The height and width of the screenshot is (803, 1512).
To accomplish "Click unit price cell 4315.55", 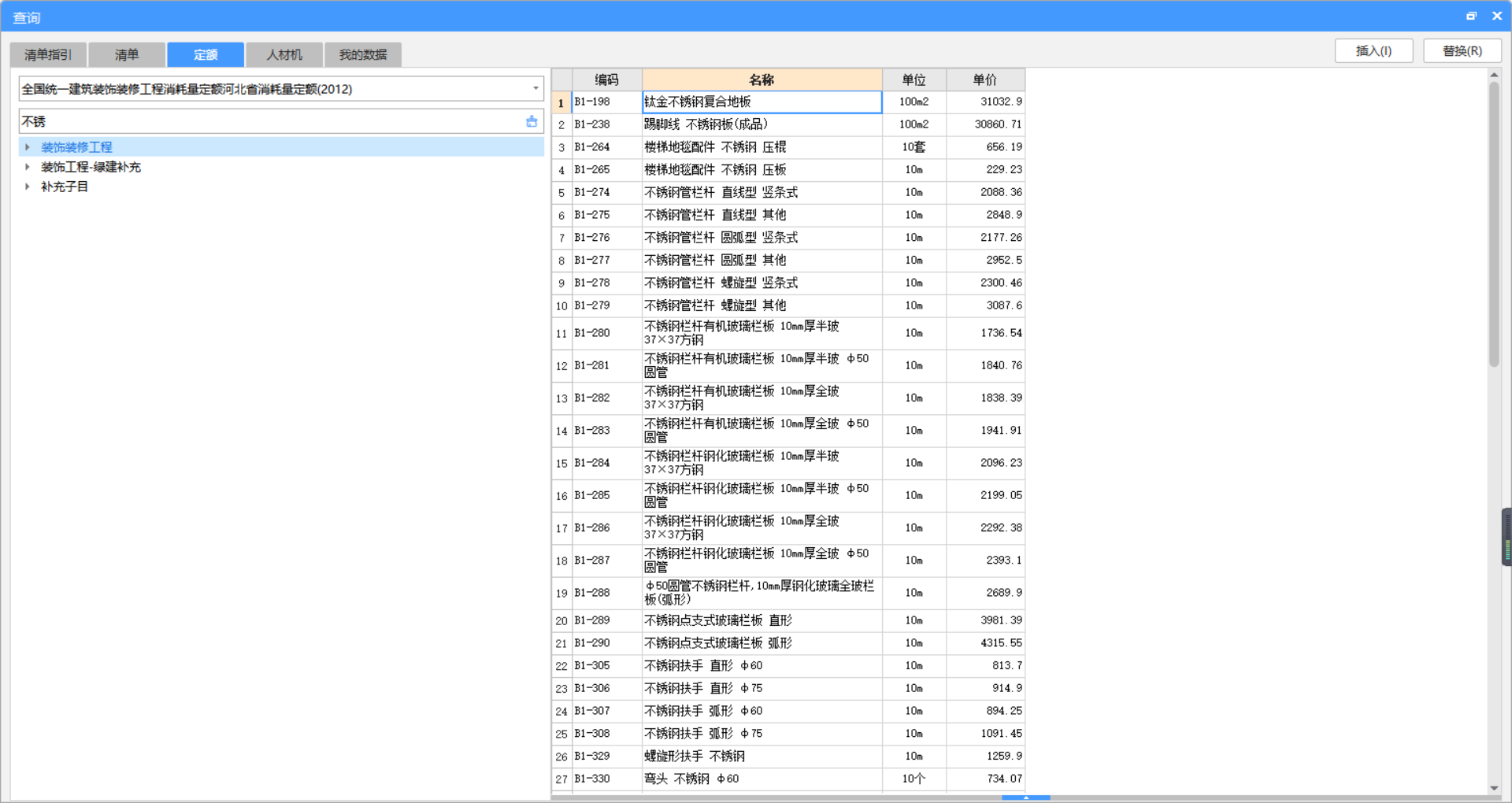I will click(985, 643).
